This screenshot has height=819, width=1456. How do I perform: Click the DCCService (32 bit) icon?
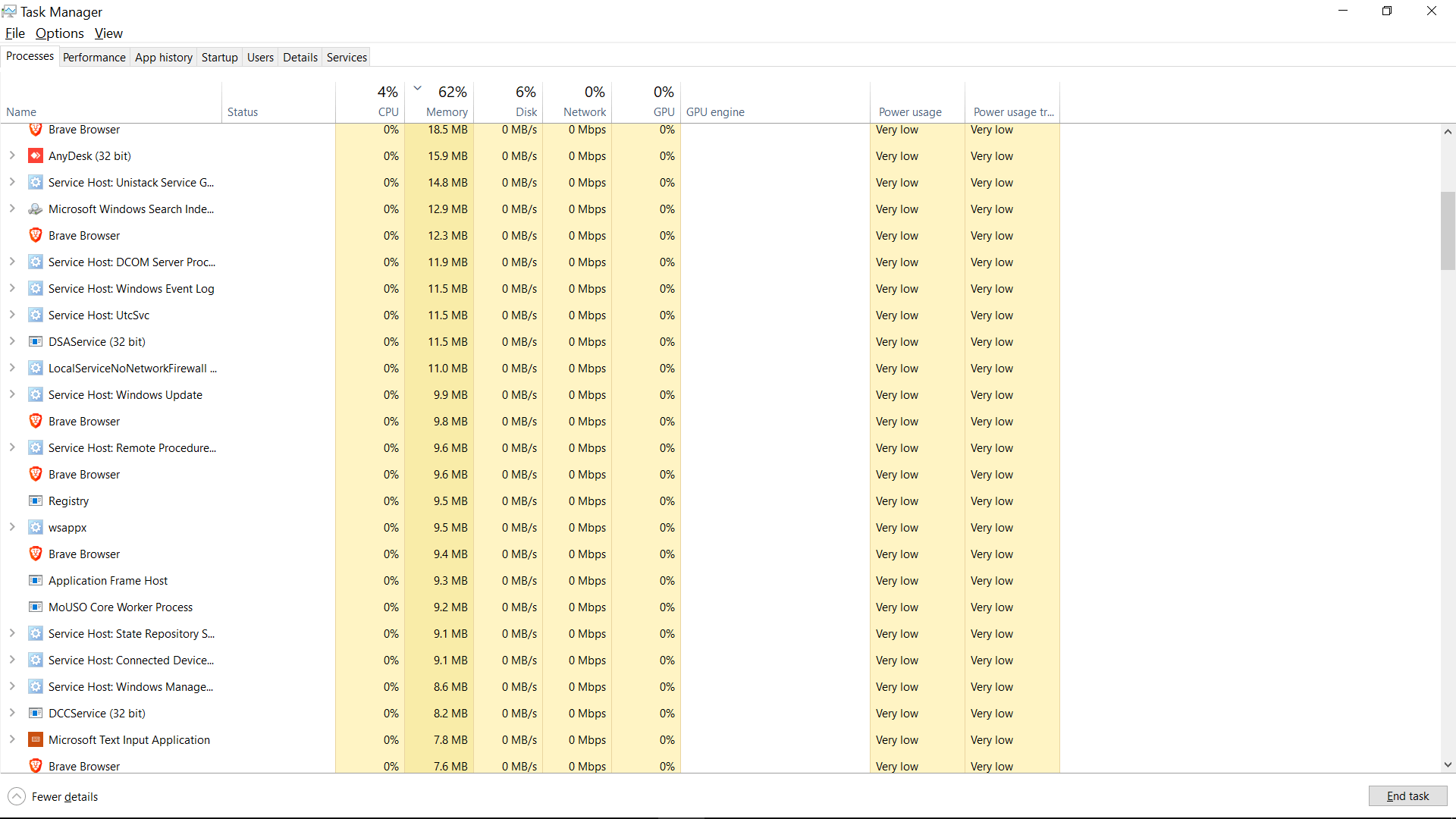point(35,714)
